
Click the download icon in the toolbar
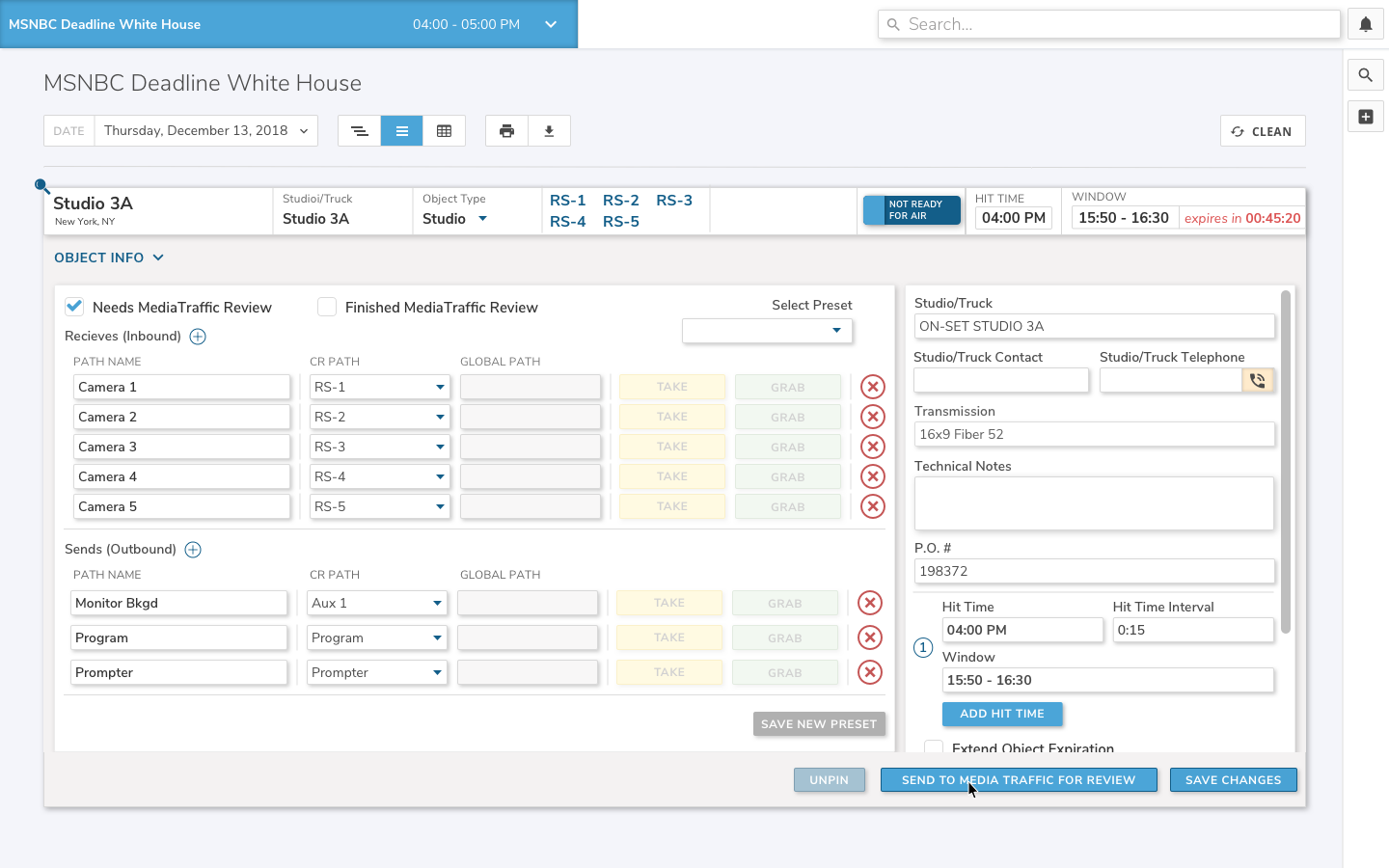pyautogui.click(x=549, y=131)
